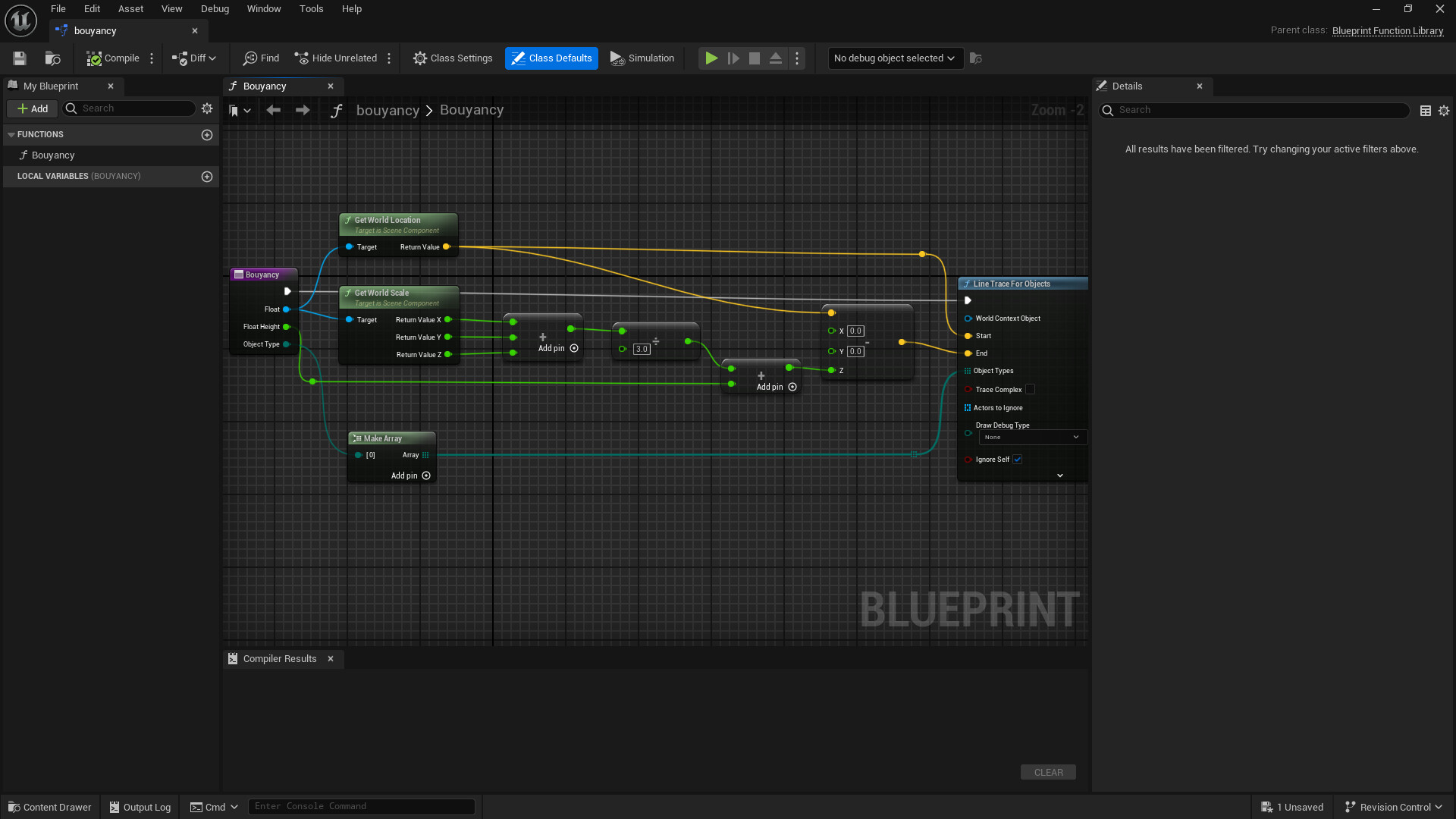Open the Blueprint Function Library parent class link
The width and height of the screenshot is (1456, 819).
click(x=1388, y=30)
